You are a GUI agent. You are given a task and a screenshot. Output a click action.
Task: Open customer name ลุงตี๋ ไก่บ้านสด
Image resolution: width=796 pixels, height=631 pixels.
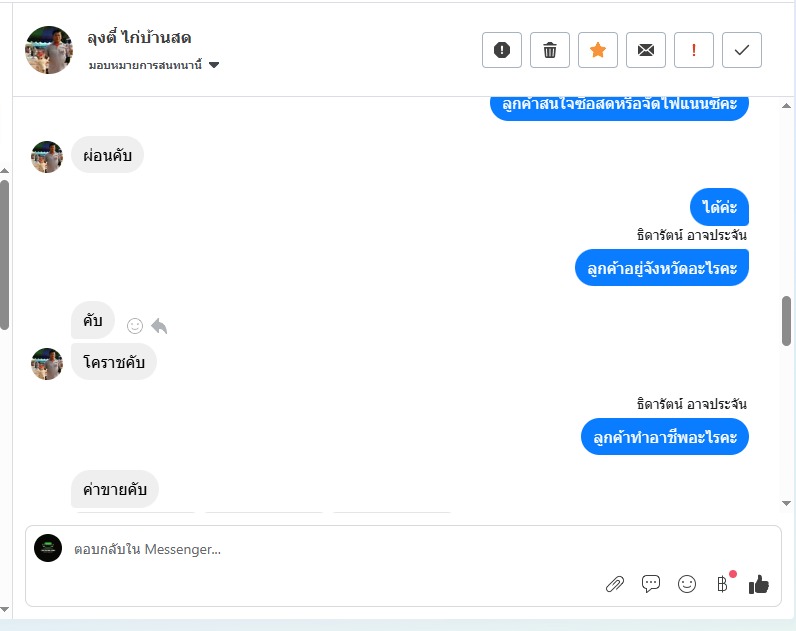tap(139, 38)
